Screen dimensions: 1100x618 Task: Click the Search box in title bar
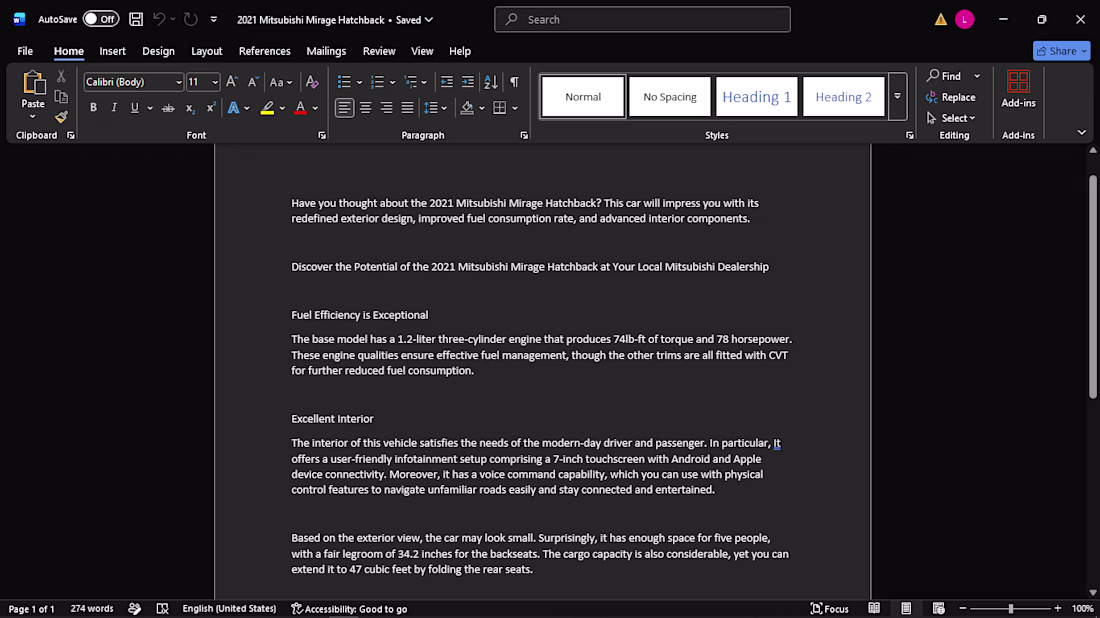(x=642, y=20)
